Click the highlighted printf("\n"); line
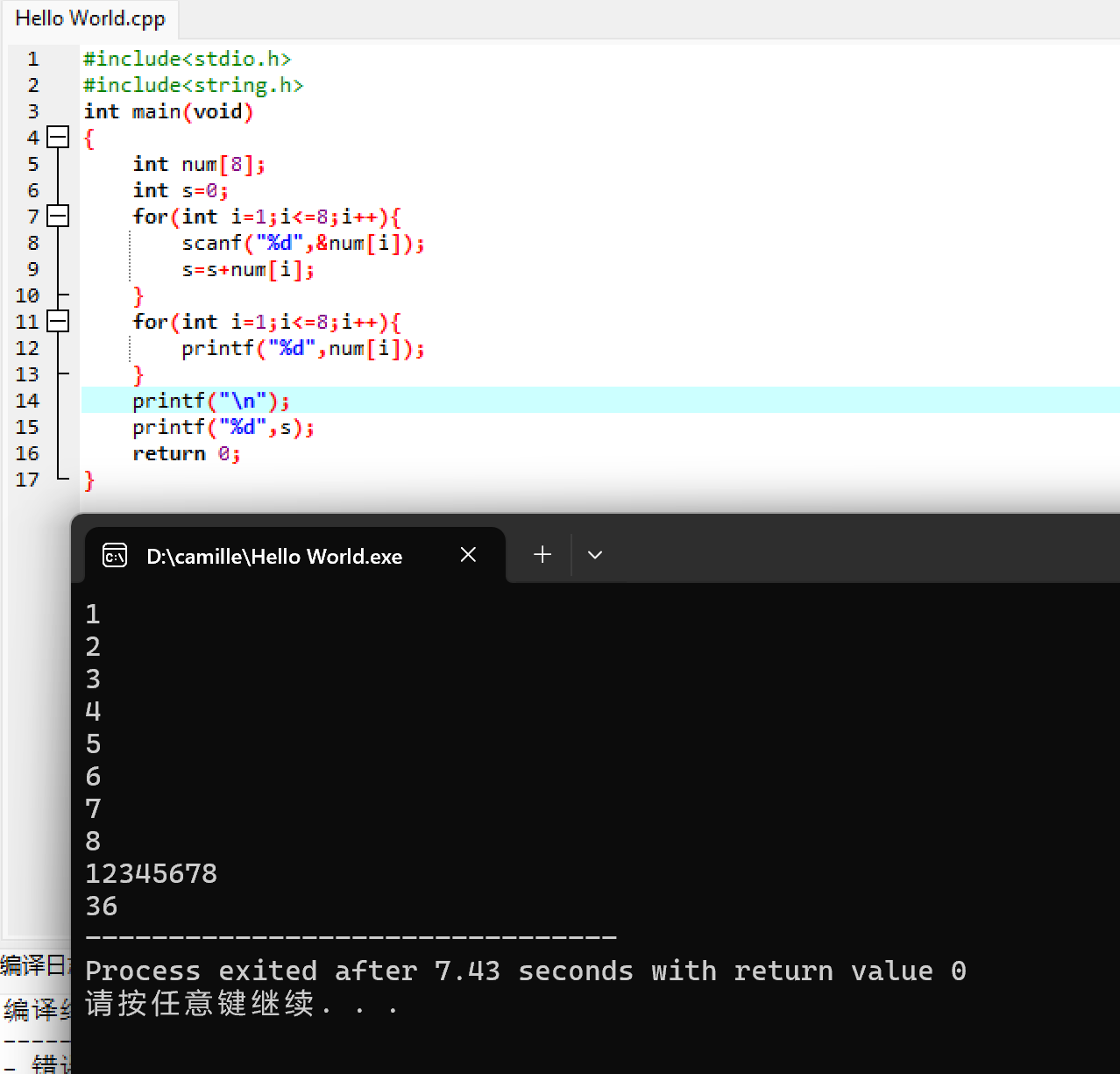This screenshot has height=1074, width=1120. click(x=211, y=401)
